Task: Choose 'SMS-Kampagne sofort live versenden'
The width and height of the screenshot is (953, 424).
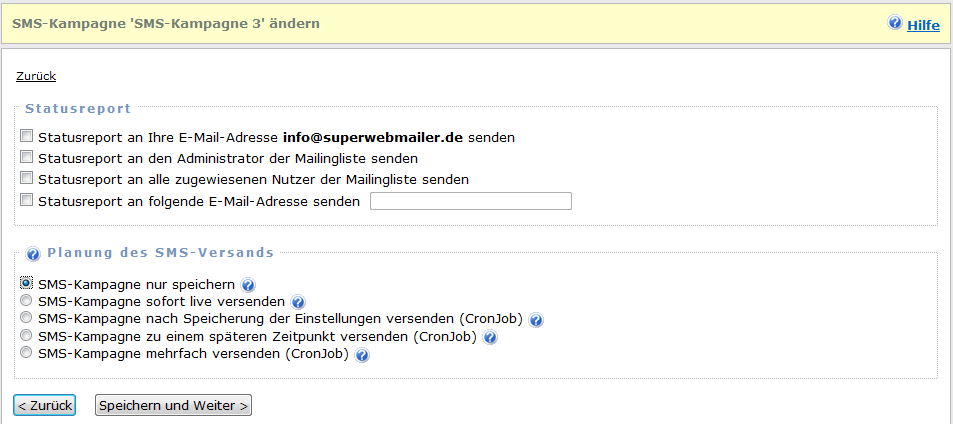Action: tap(27, 301)
